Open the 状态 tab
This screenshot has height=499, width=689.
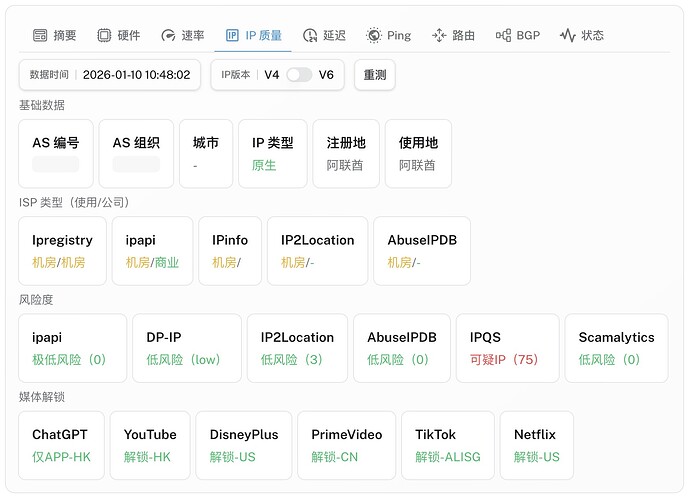(x=582, y=35)
